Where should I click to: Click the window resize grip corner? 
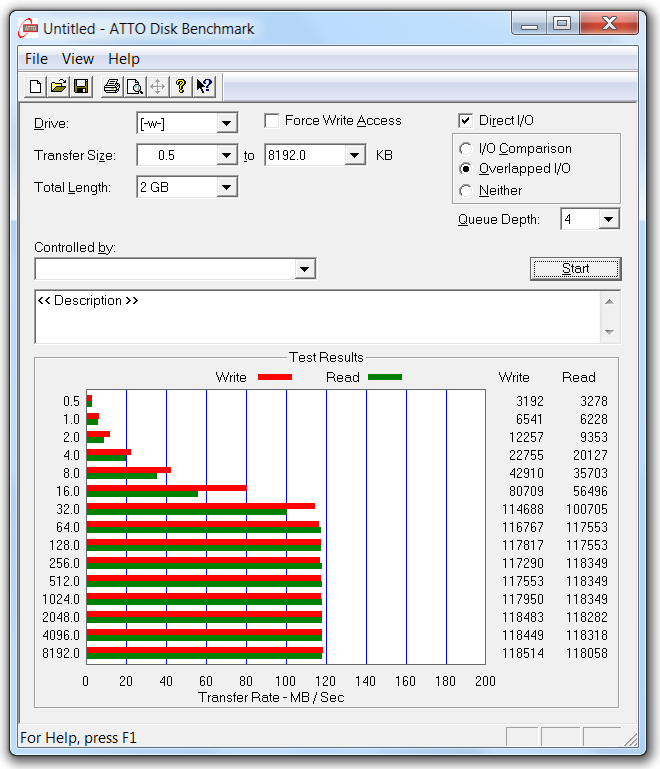tap(631, 739)
